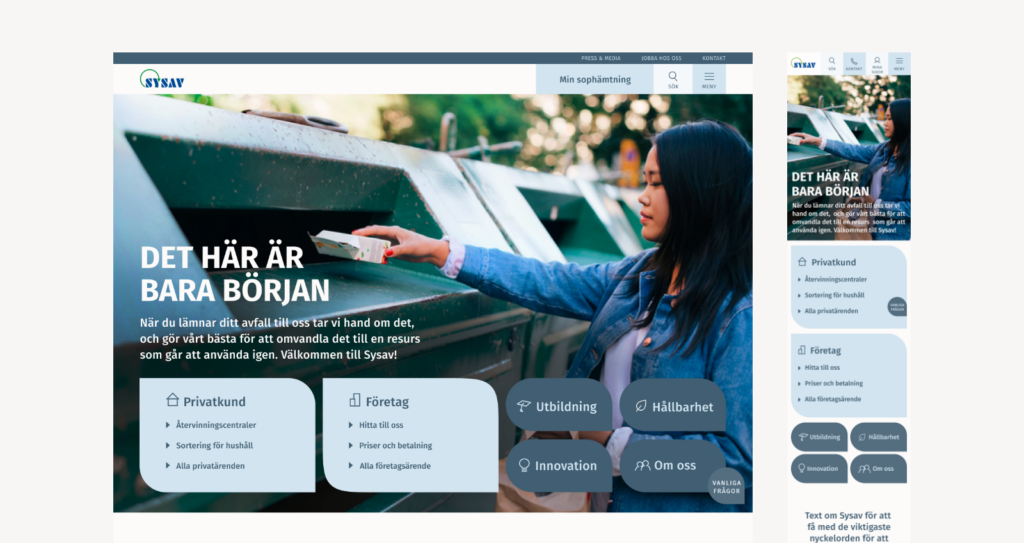Screen dimensions: 1024x543
Task: Click graduation cap icon on large Utbildning button
Action: (x=523, y=406)
